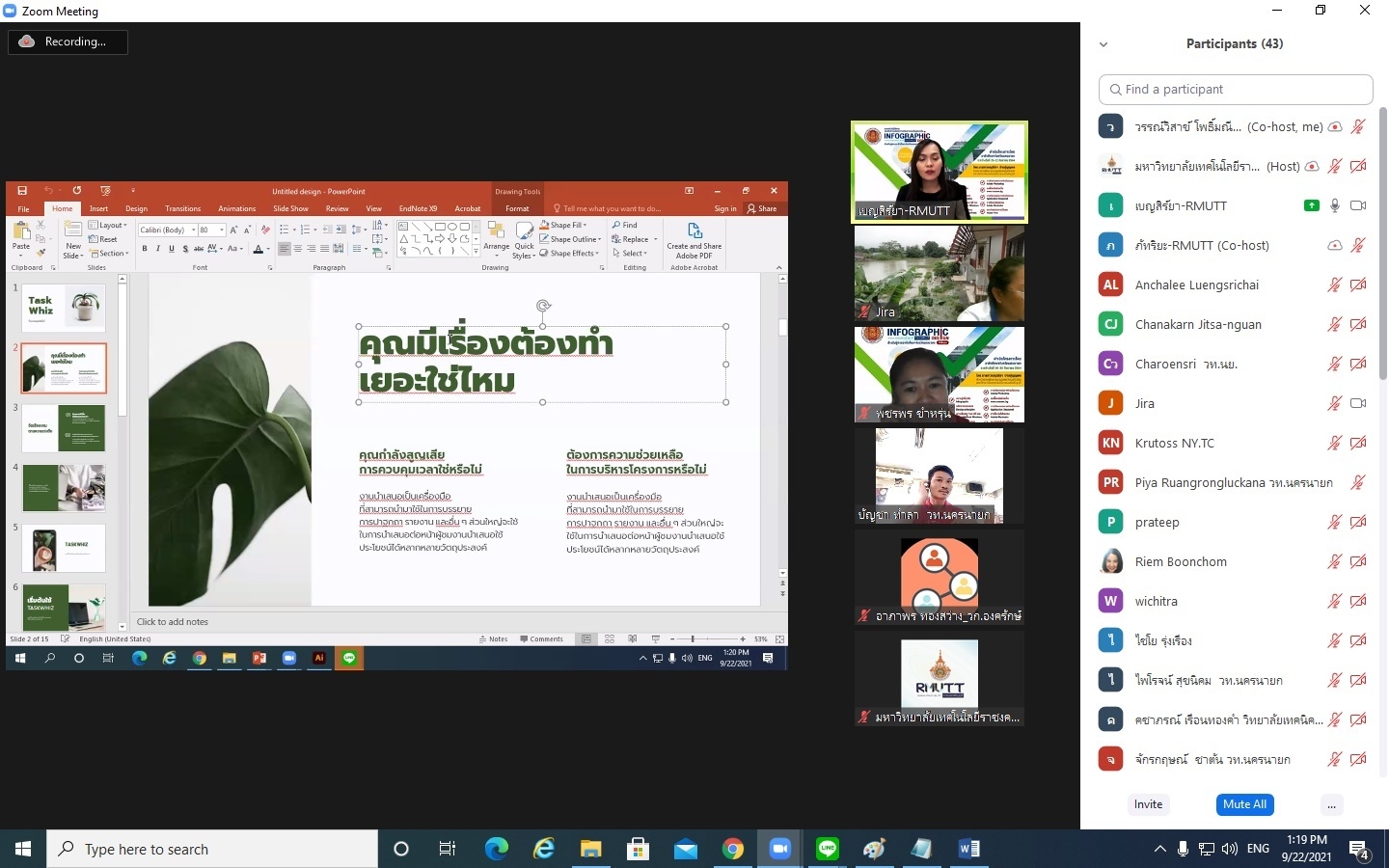Toggle microphone for เบญสิร์ยา-RMUTT participant
Viewport: 1389px width, 868px height.
[x=1335, y=205]
